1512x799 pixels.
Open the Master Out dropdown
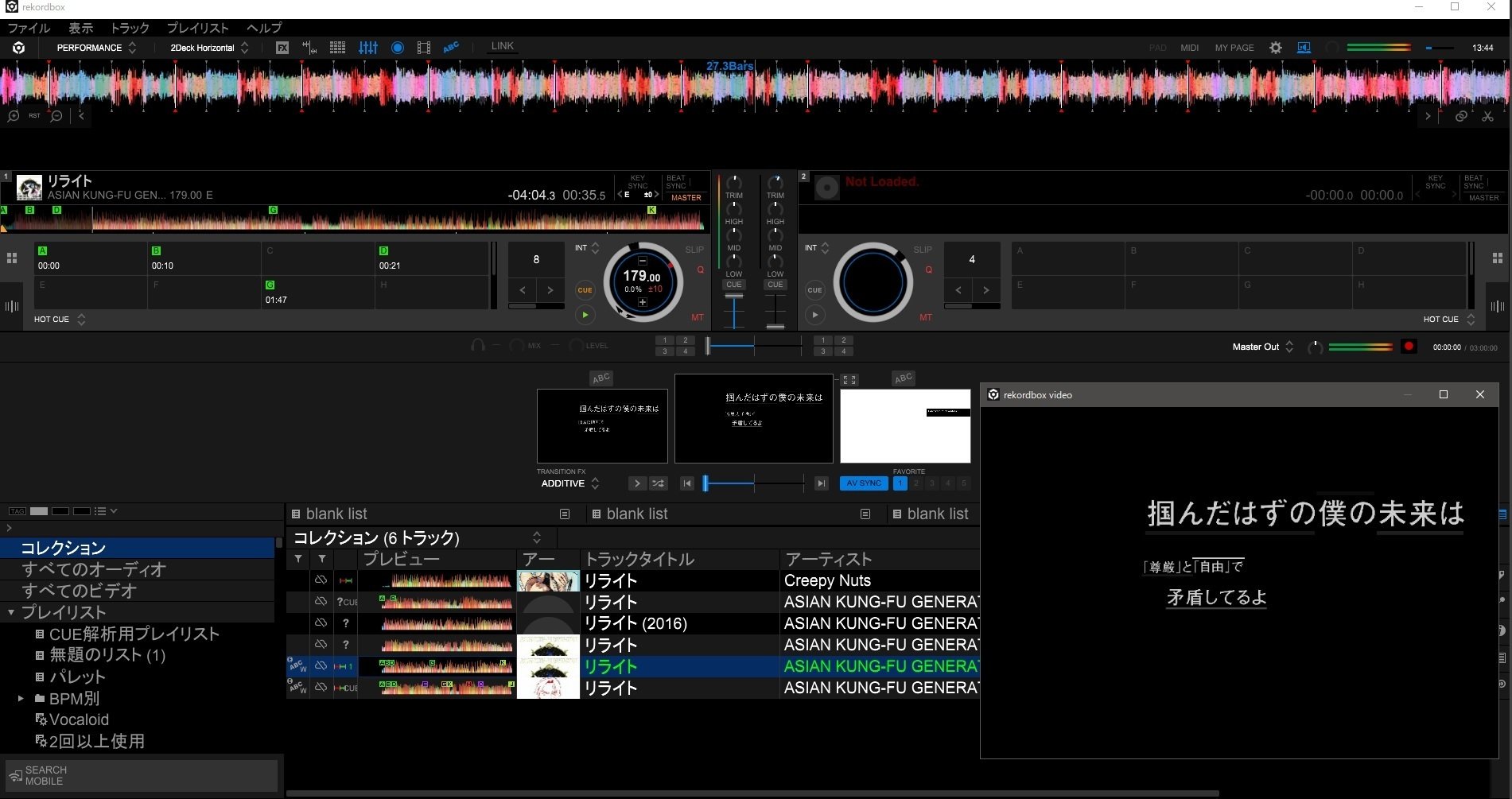[1263, 347]
